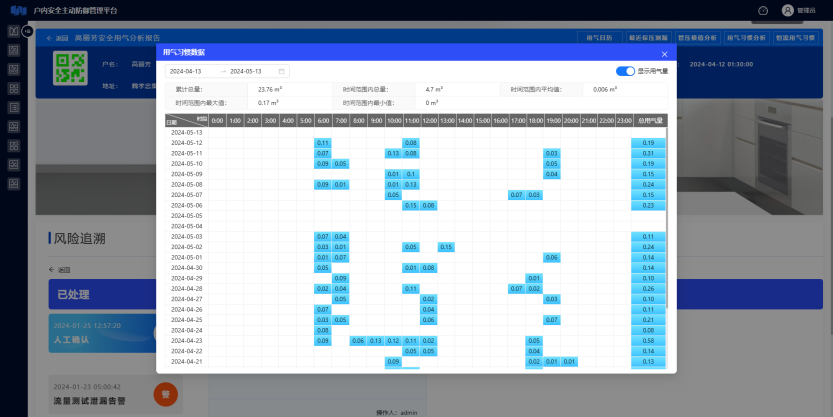Viewport: 833px width, 417px height.
Task: Click the 总用气量 column header
Action: [x=649, y=121]
